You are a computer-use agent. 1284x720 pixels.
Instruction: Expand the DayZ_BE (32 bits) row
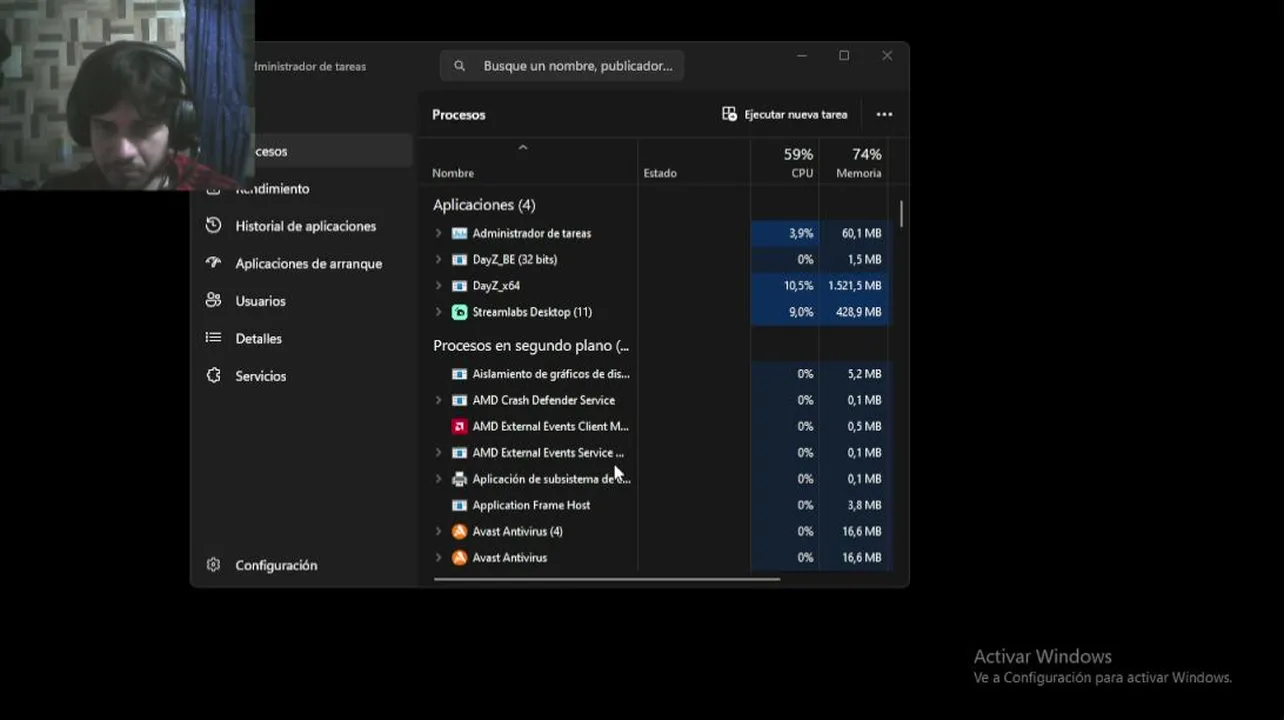pyautogui.click(x=438, y=259)
